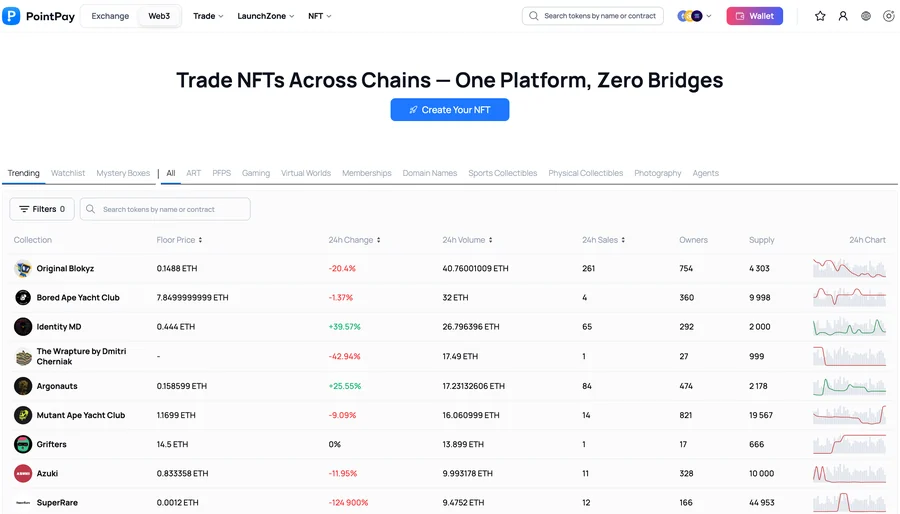Viewport: 900px width, 514px height.
Task: Sort by 24h Volume column
Action: tap(467, 240)
